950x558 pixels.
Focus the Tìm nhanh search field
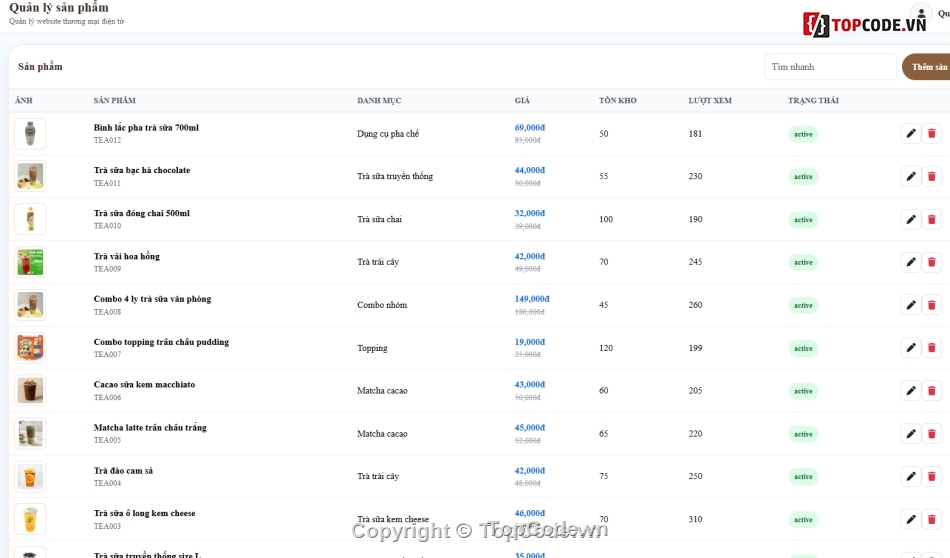(830, 67)
